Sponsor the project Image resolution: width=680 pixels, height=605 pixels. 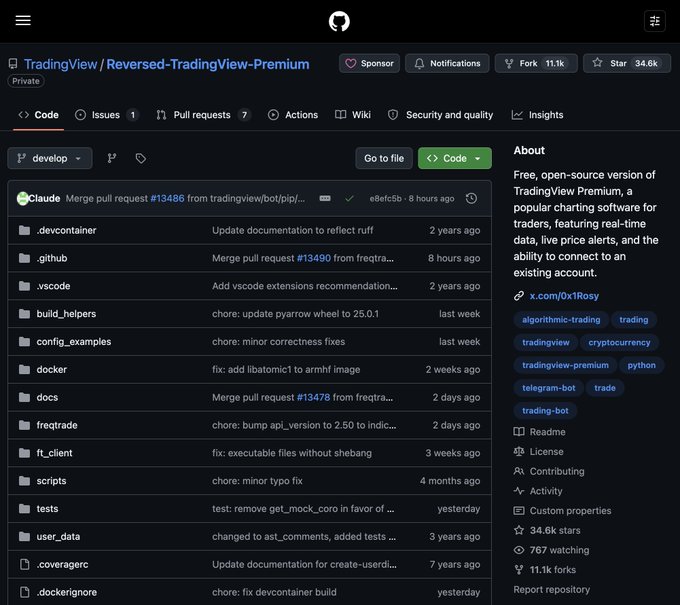(369, 63)
